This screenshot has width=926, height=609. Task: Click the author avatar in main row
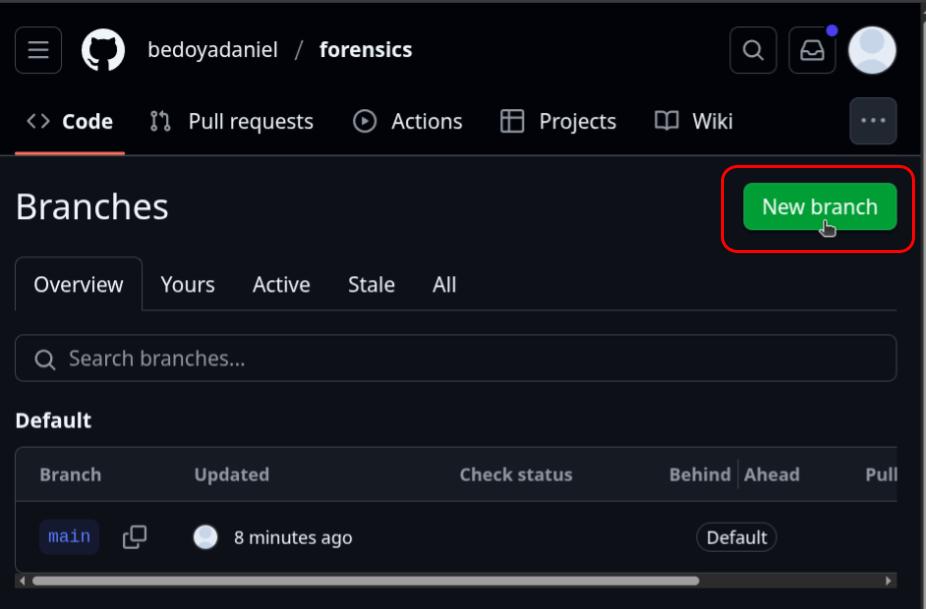(x=205, y=537)
